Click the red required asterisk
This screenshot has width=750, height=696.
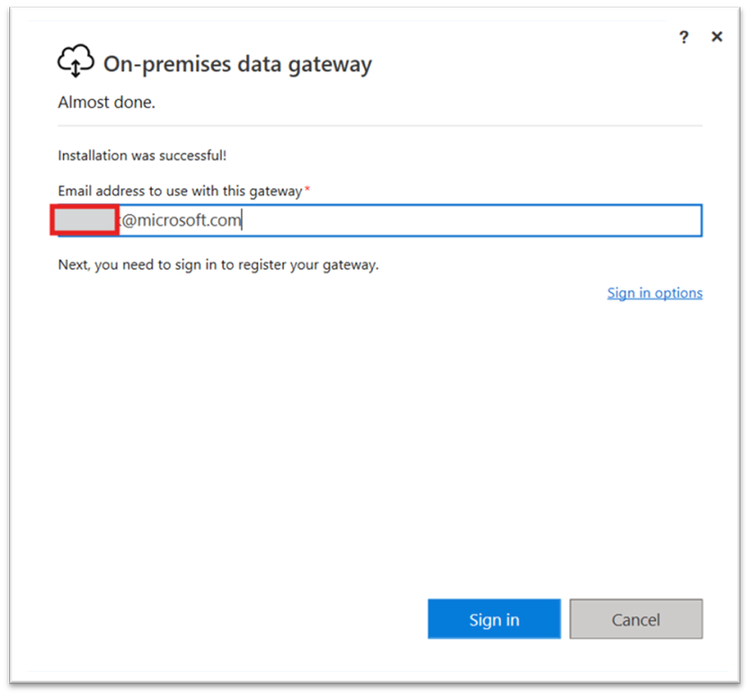coord(308,189)
